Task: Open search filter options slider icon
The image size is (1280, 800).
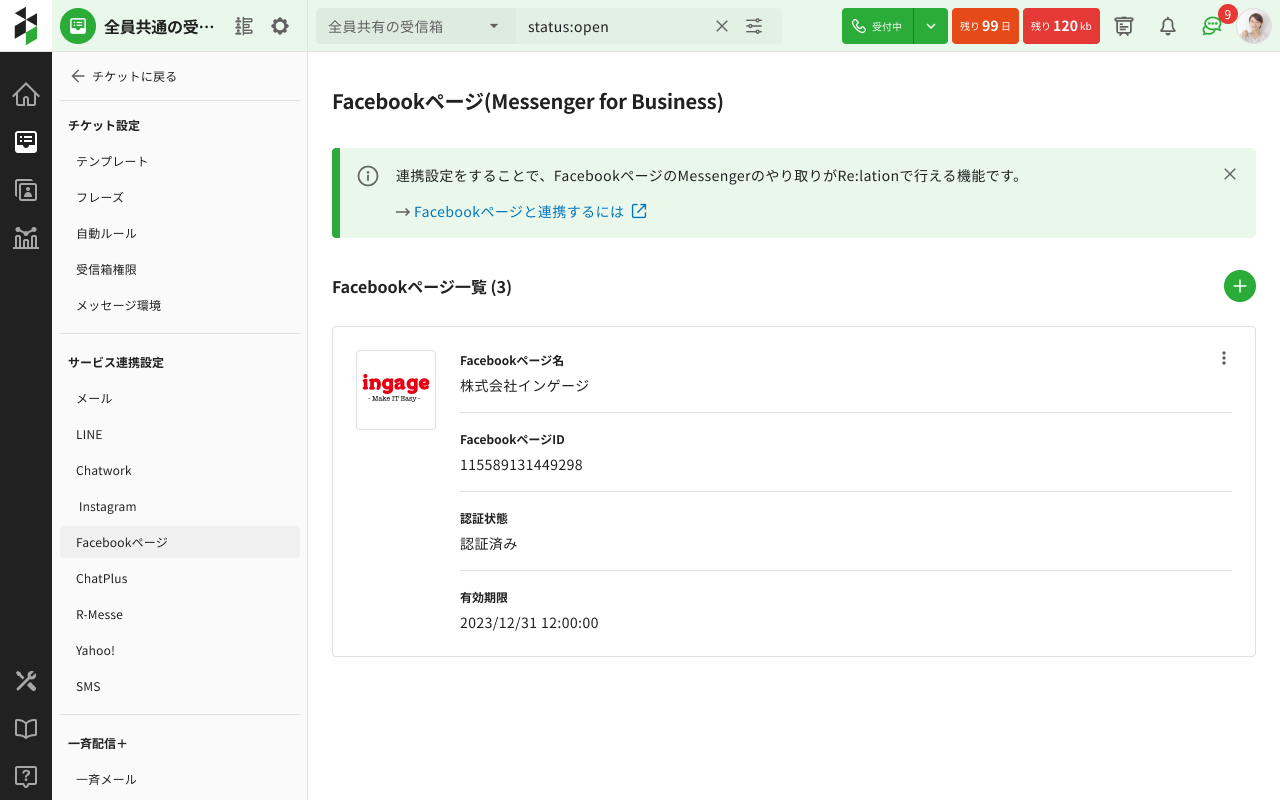Action: pyautogui.click(x=754, y=26)
